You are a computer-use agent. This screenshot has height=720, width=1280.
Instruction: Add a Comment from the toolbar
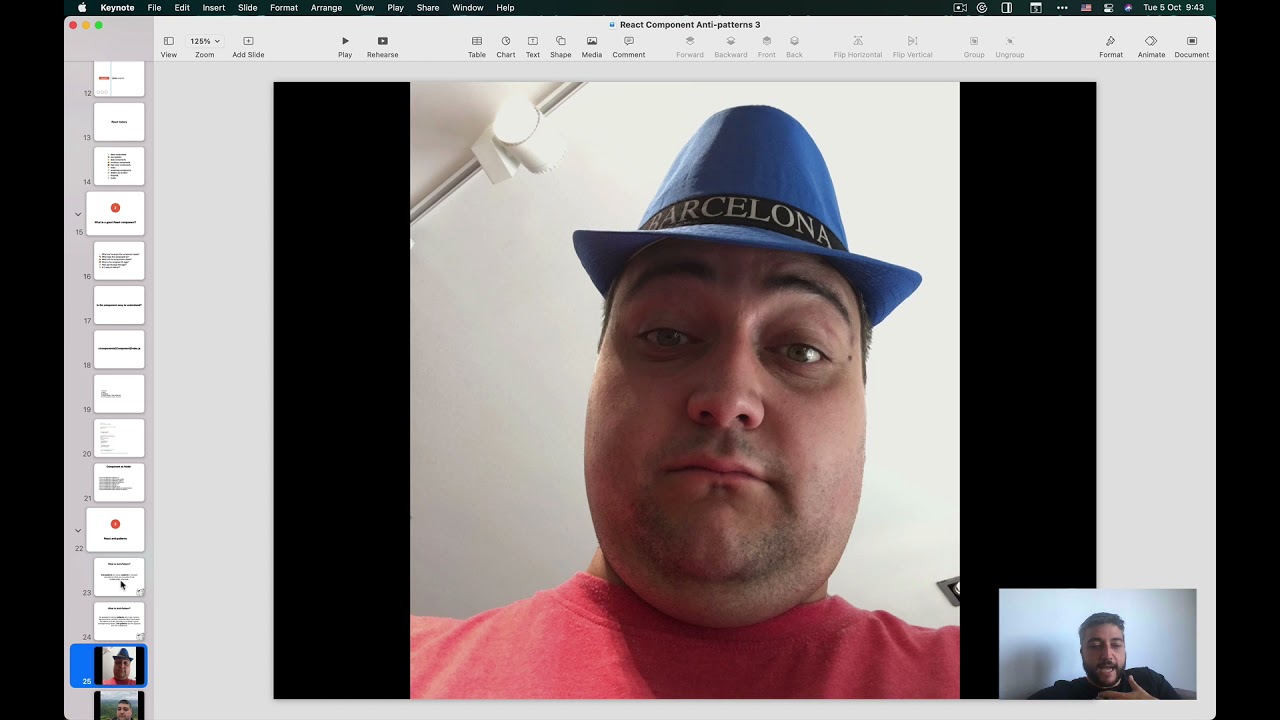tap(629, 47)
